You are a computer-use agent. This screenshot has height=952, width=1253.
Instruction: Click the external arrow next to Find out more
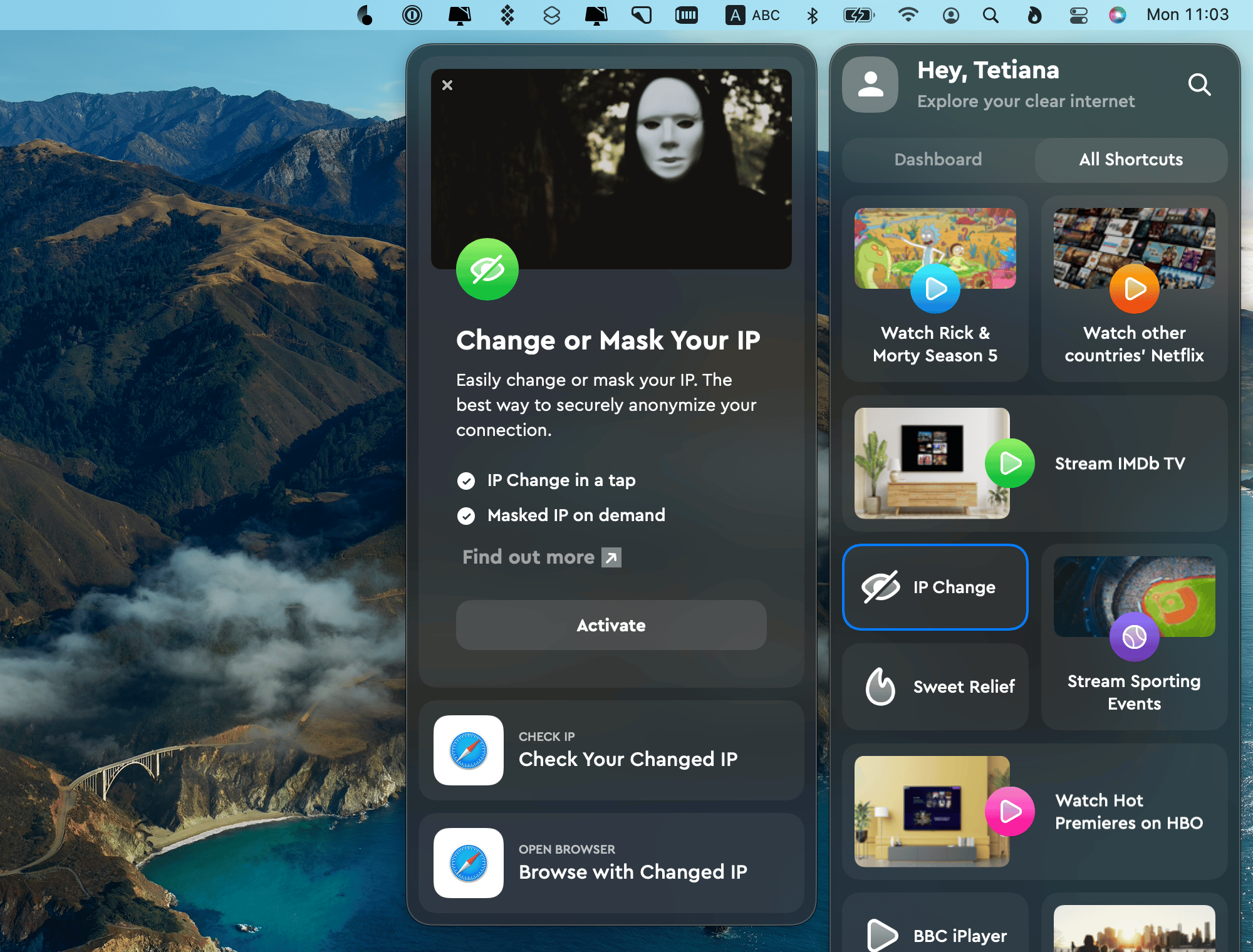(611, 557)
